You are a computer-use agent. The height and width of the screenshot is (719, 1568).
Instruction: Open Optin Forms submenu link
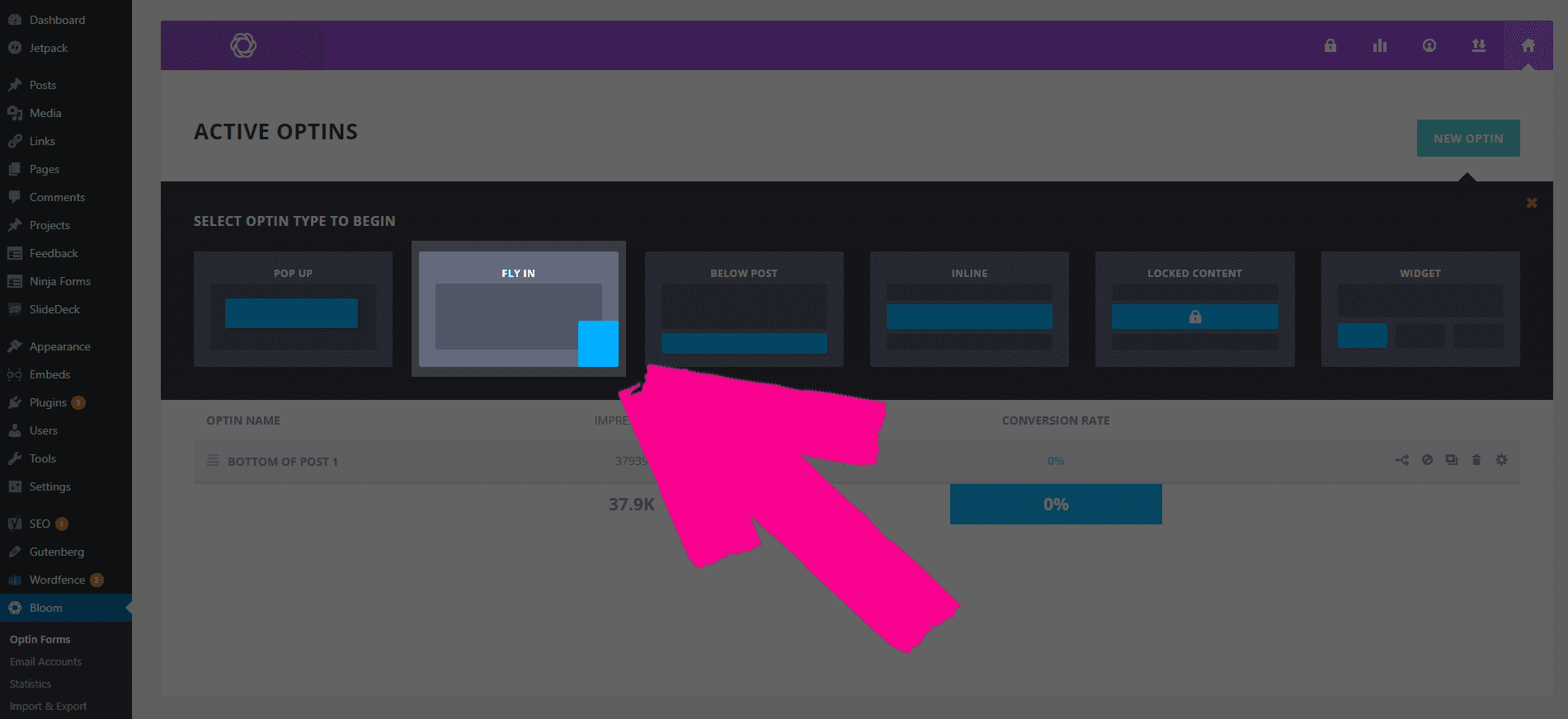40,639
